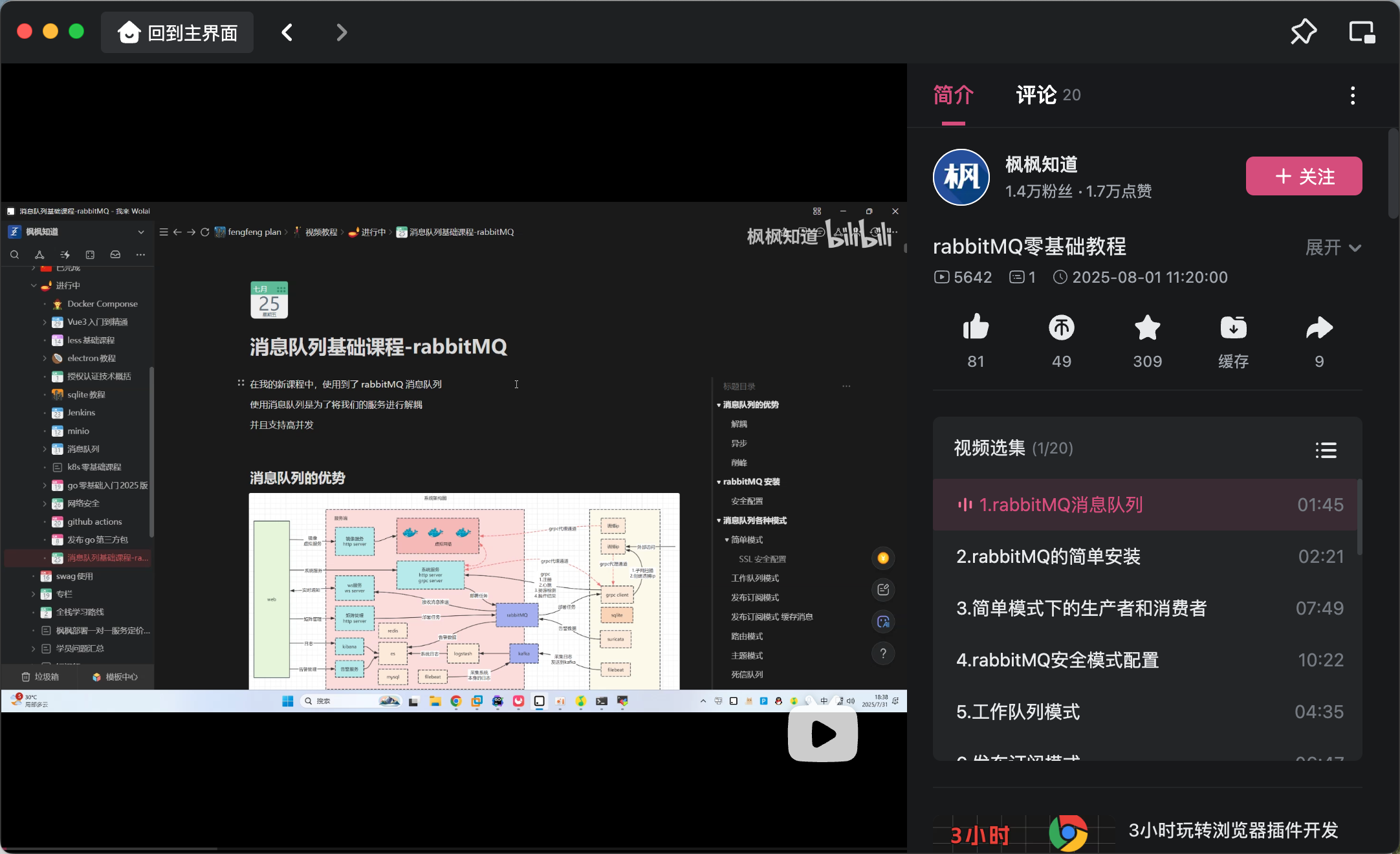The image size is (1400, 854).
Task: Share the video with arrow icon
Action: (1319, 327)
